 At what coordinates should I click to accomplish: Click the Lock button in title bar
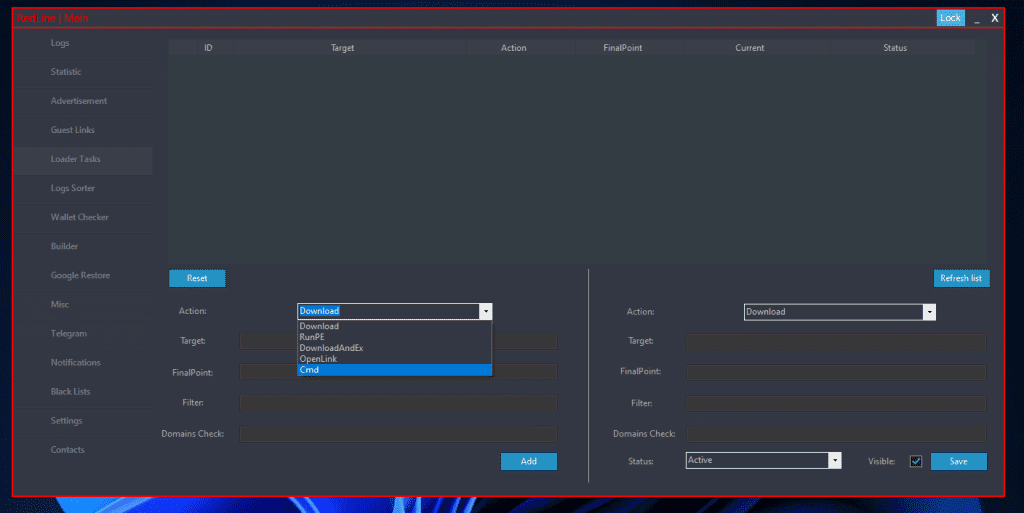tap(950, 18)
